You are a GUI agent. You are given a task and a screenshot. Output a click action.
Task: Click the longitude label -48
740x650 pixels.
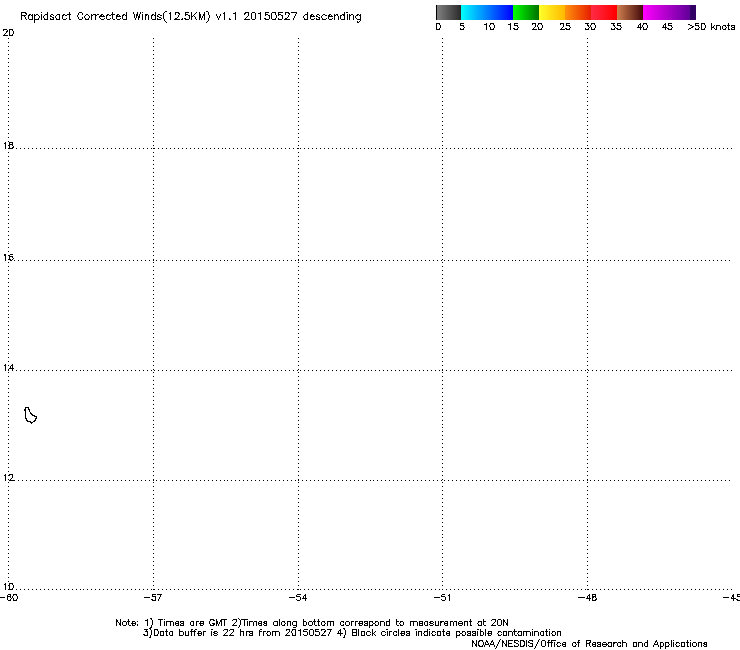[587, 598]
